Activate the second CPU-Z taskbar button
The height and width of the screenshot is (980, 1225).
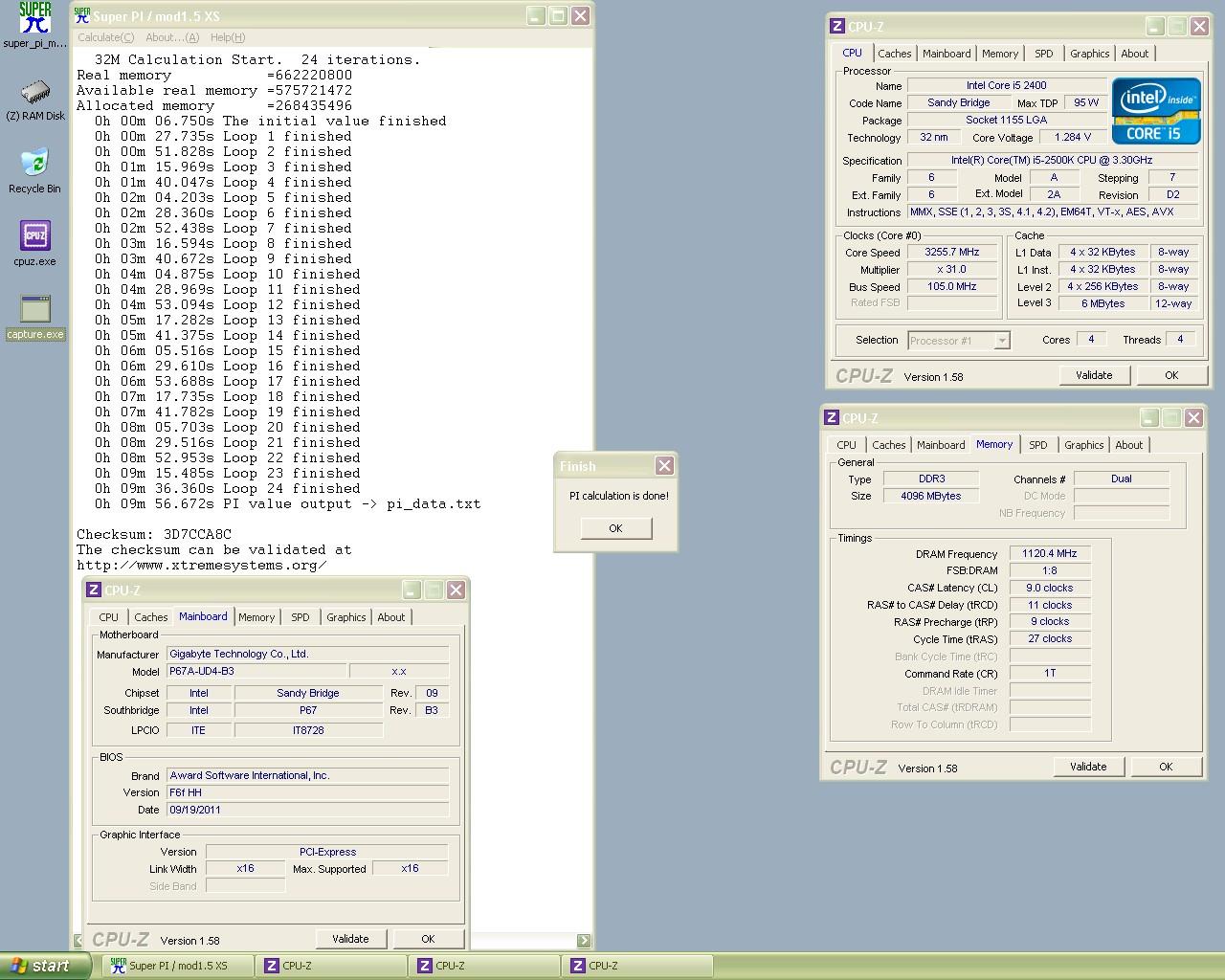484,966
